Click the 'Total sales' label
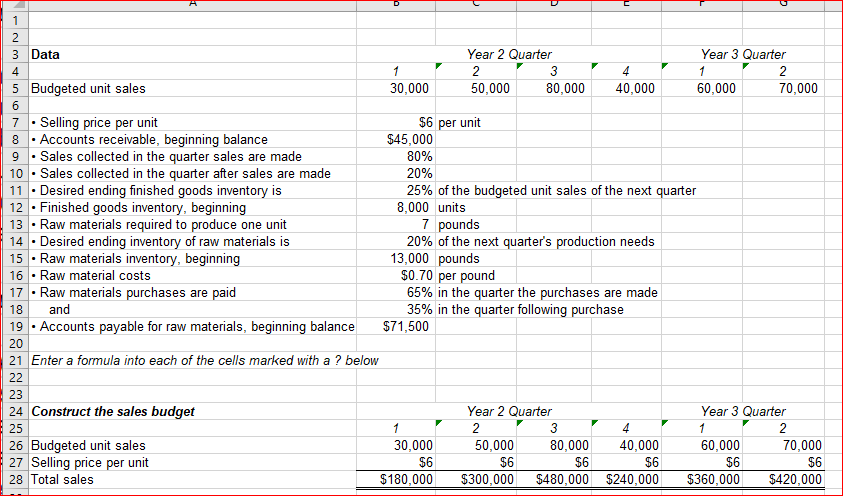 click(62, 479)
